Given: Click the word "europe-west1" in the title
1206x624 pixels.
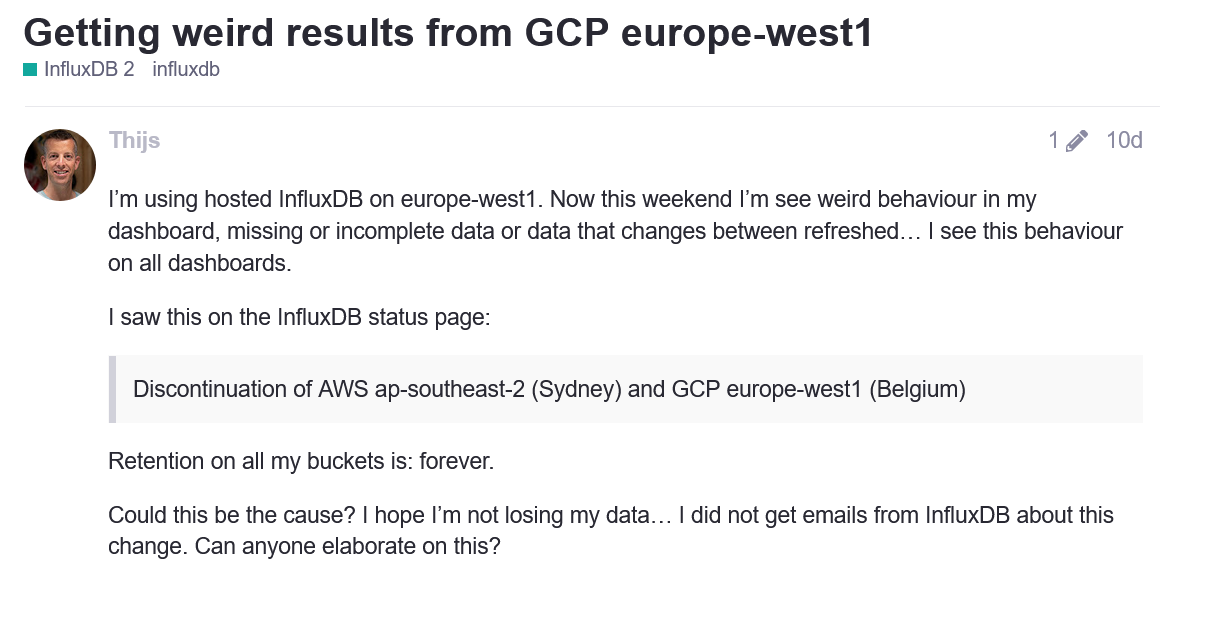Looking at the screenshot, I should click(x=747, y=33).
